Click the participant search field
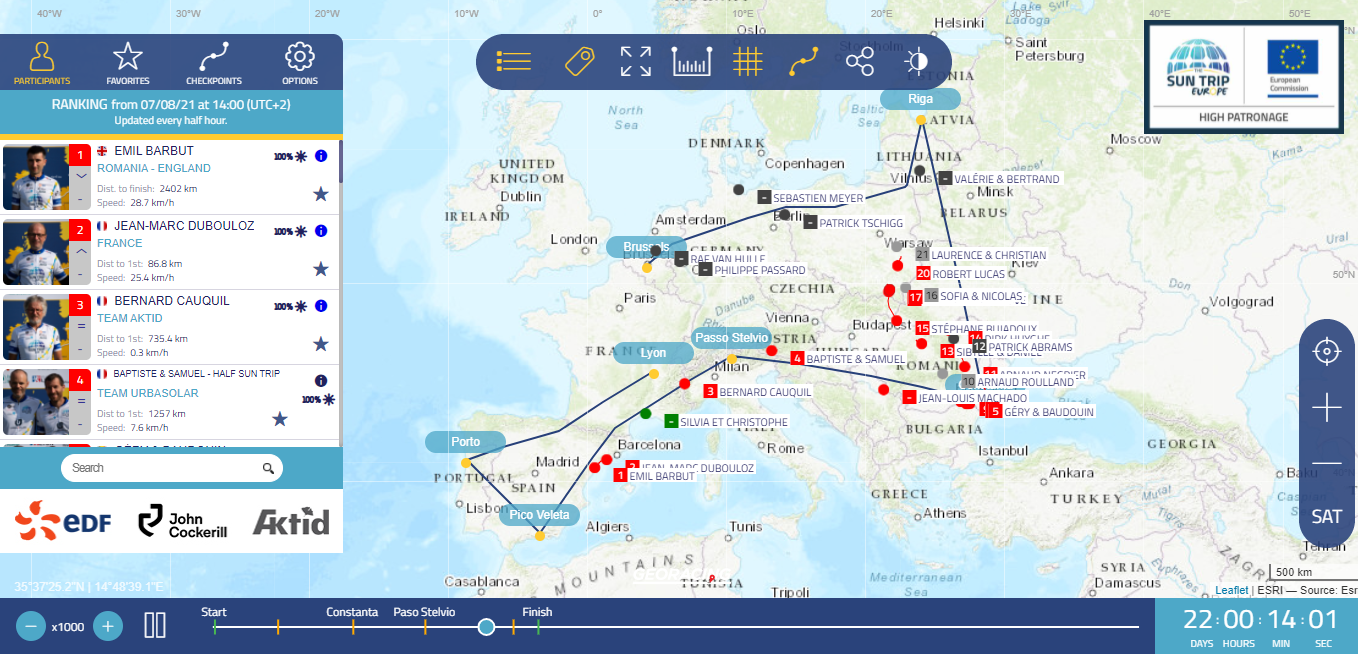Viewport: 1358px width, 654px height. 160,468
